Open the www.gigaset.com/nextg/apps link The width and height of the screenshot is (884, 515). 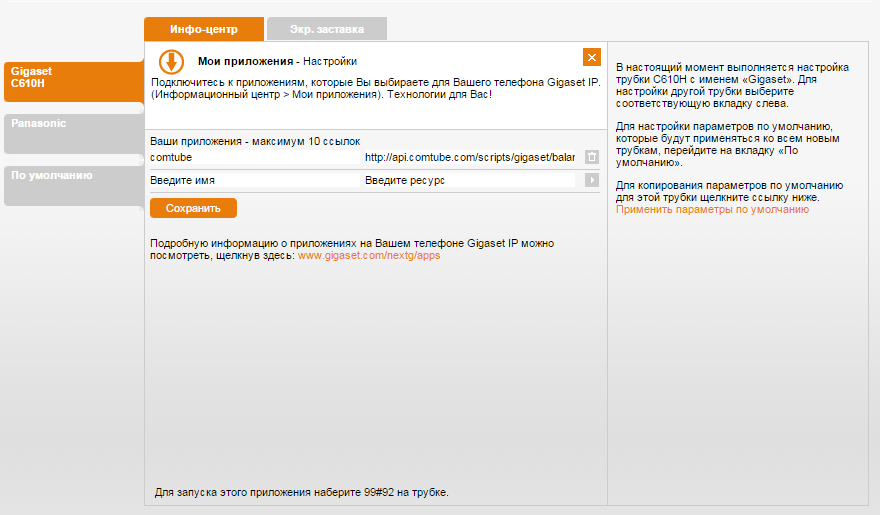(369, 256)
